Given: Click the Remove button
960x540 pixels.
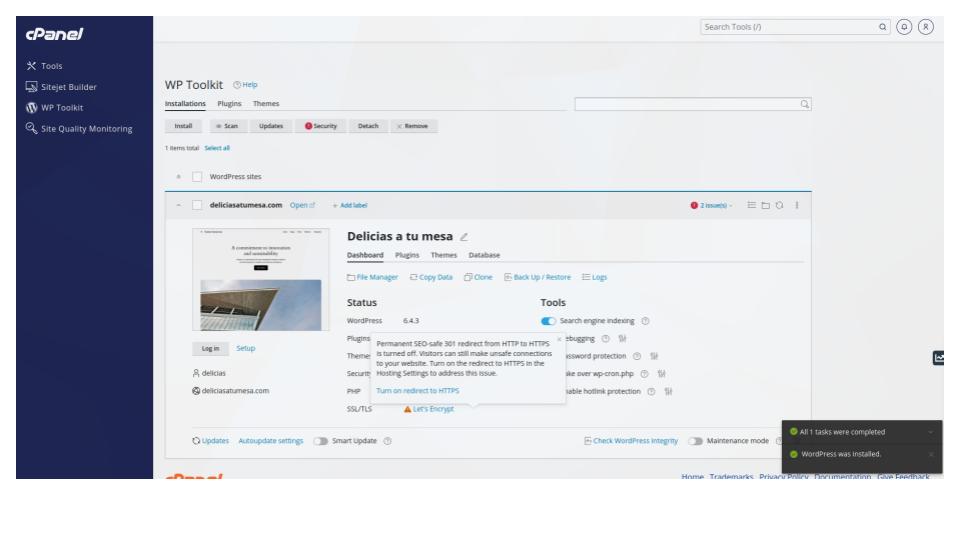Looking at the screenshot, I should point(413,126).
